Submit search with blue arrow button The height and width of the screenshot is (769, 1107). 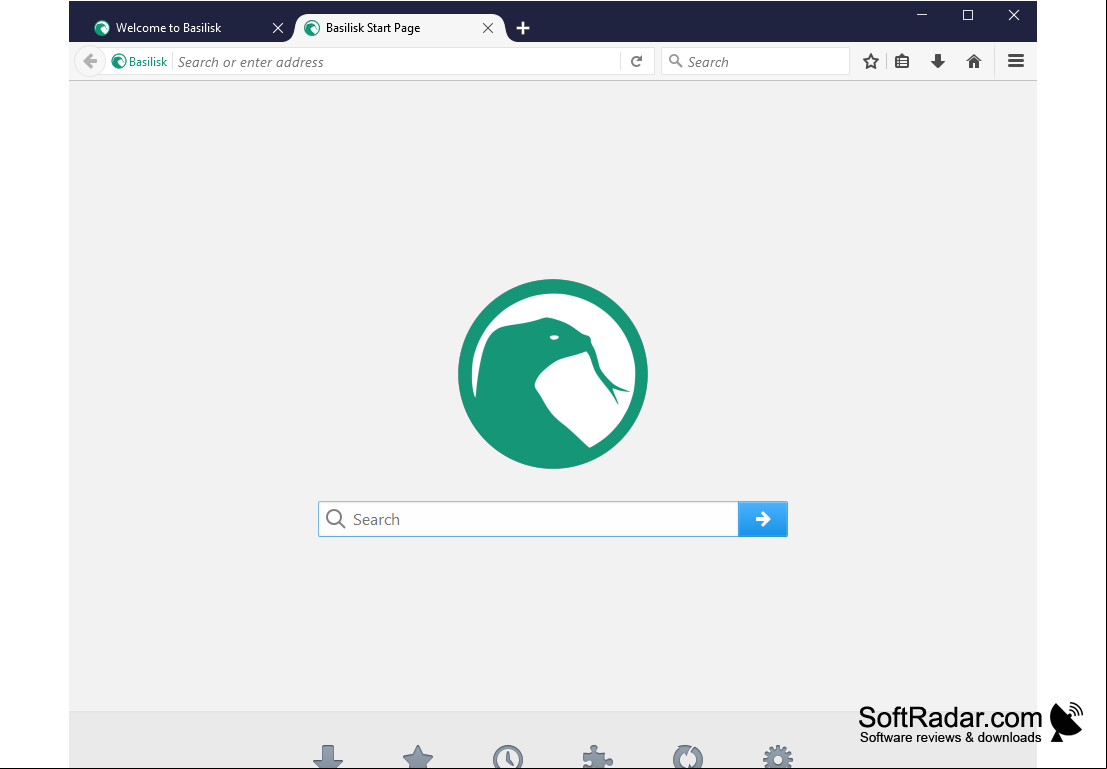point(762,519)
